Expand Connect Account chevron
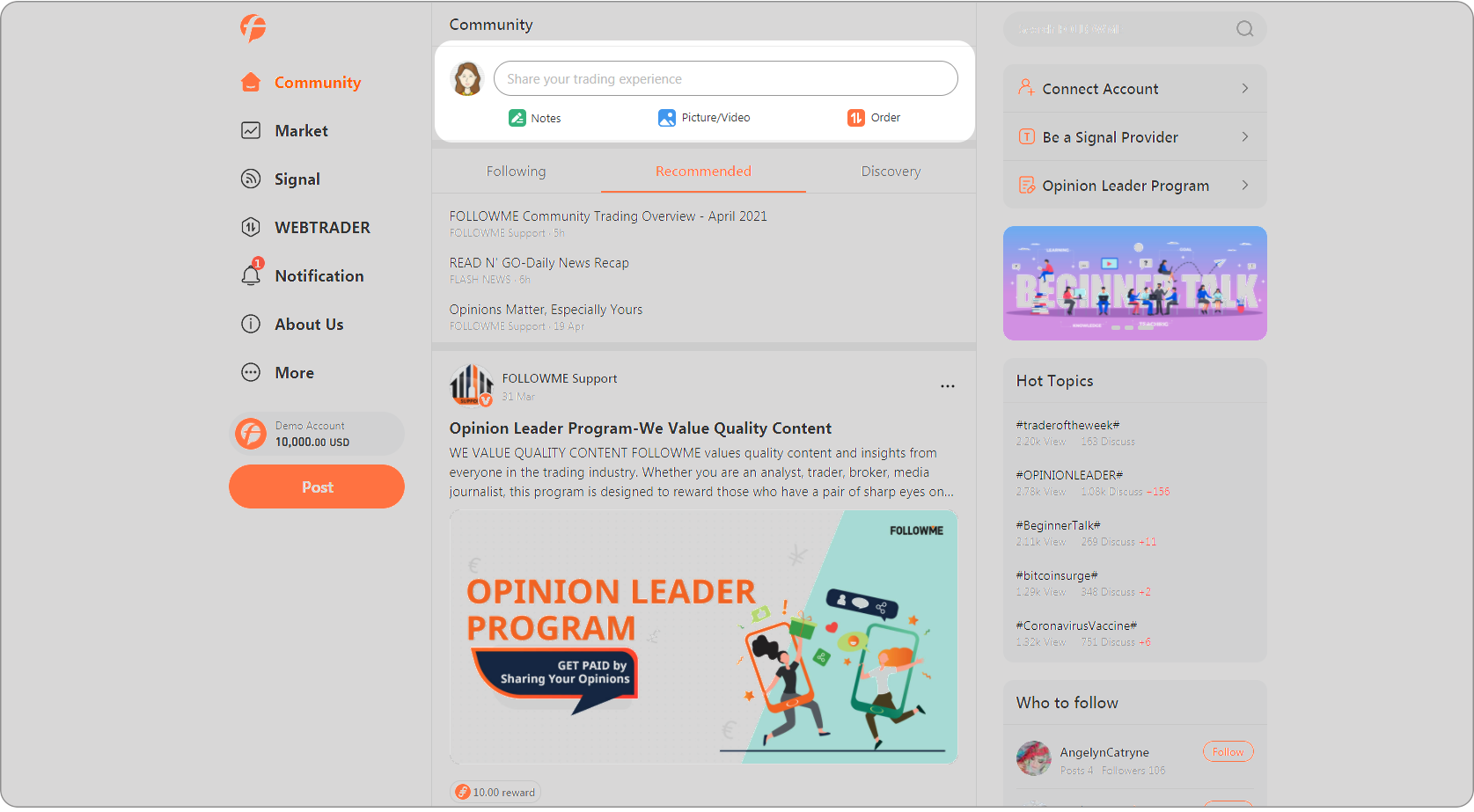This screenshot has width=1474, height=812. tap(1245, 88)
